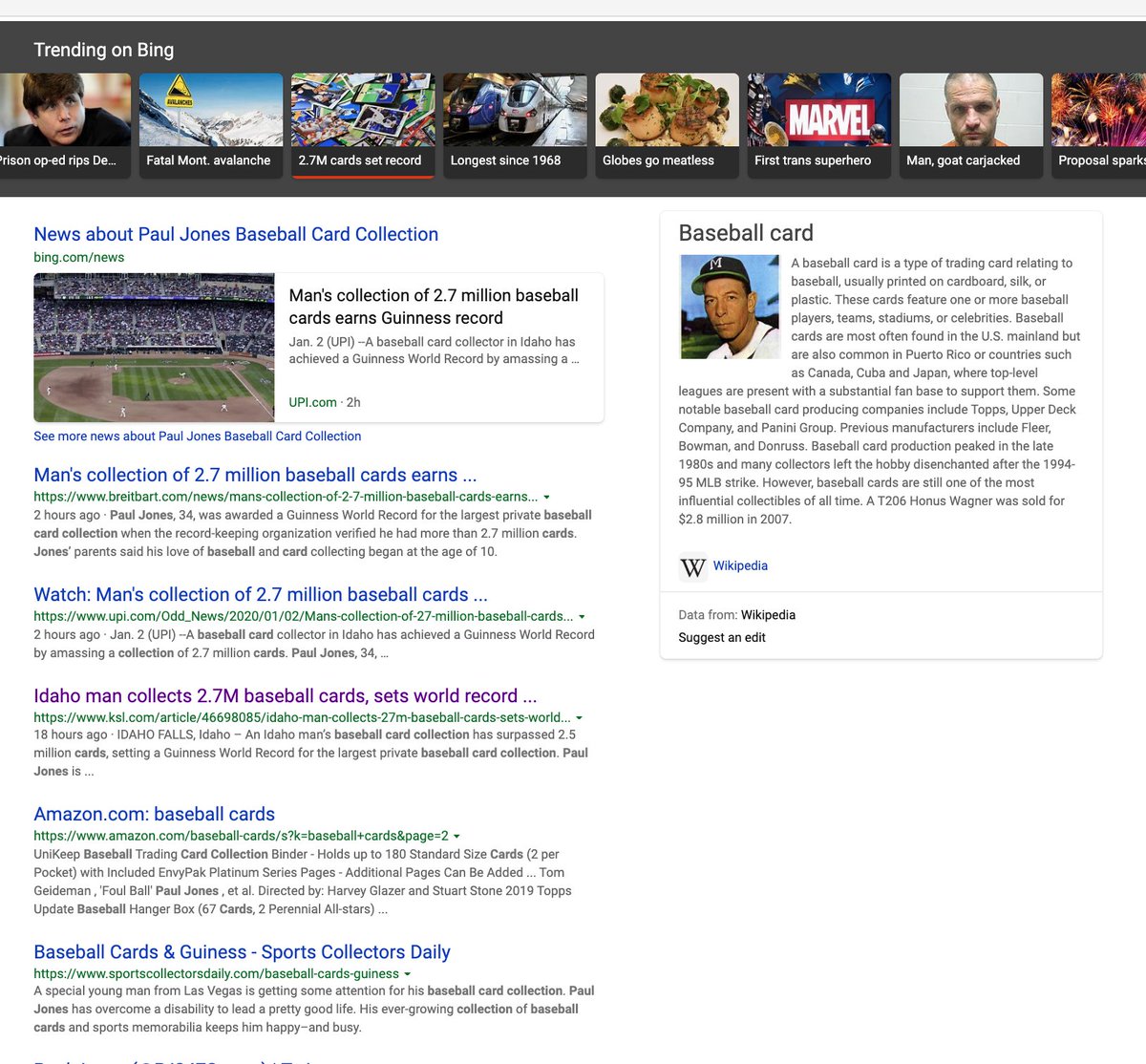Open trending card 'Longest since 1968'

click(515, 125)
